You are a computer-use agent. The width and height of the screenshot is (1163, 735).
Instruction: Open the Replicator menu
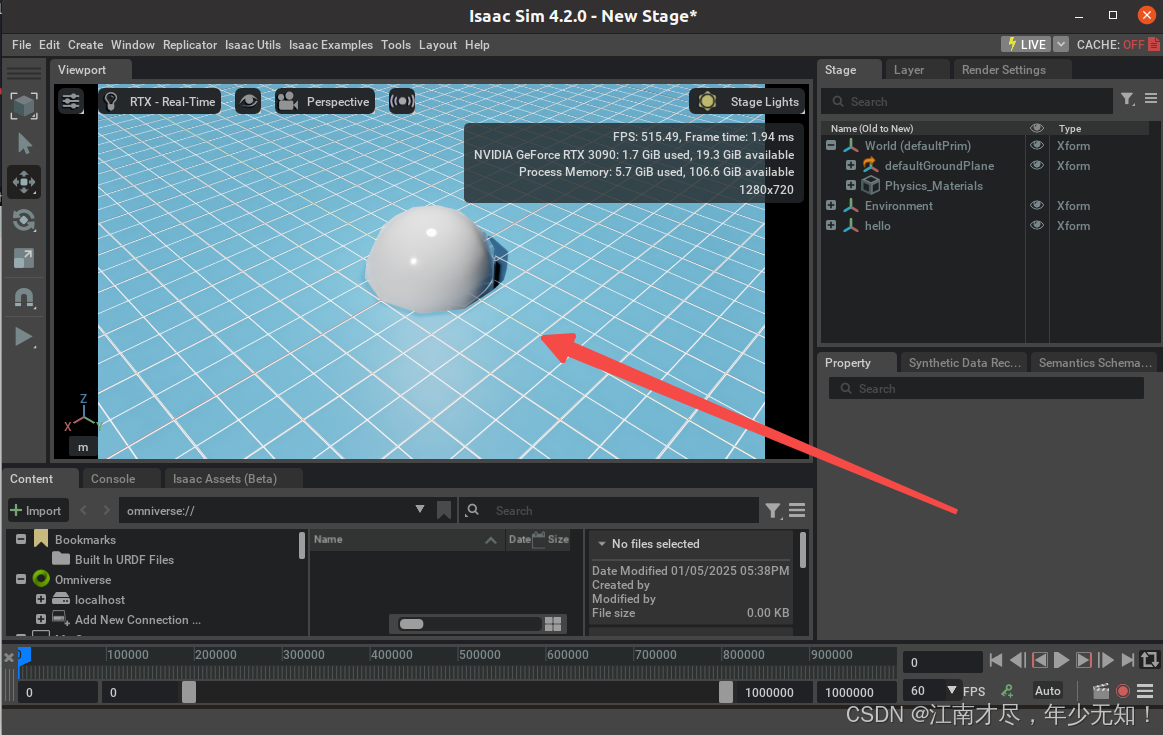[190, 45]
